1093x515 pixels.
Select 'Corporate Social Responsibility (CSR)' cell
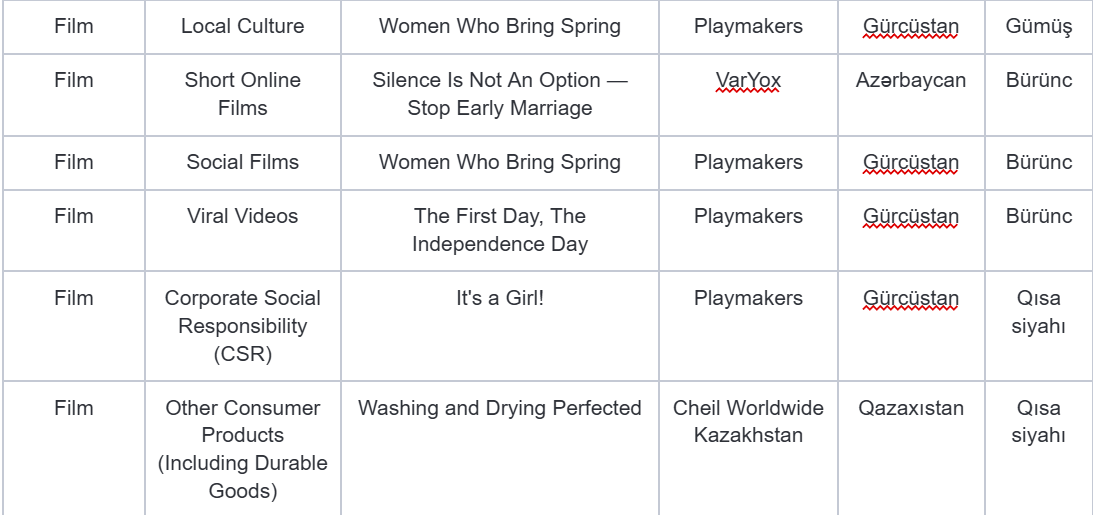pos(243,325)
